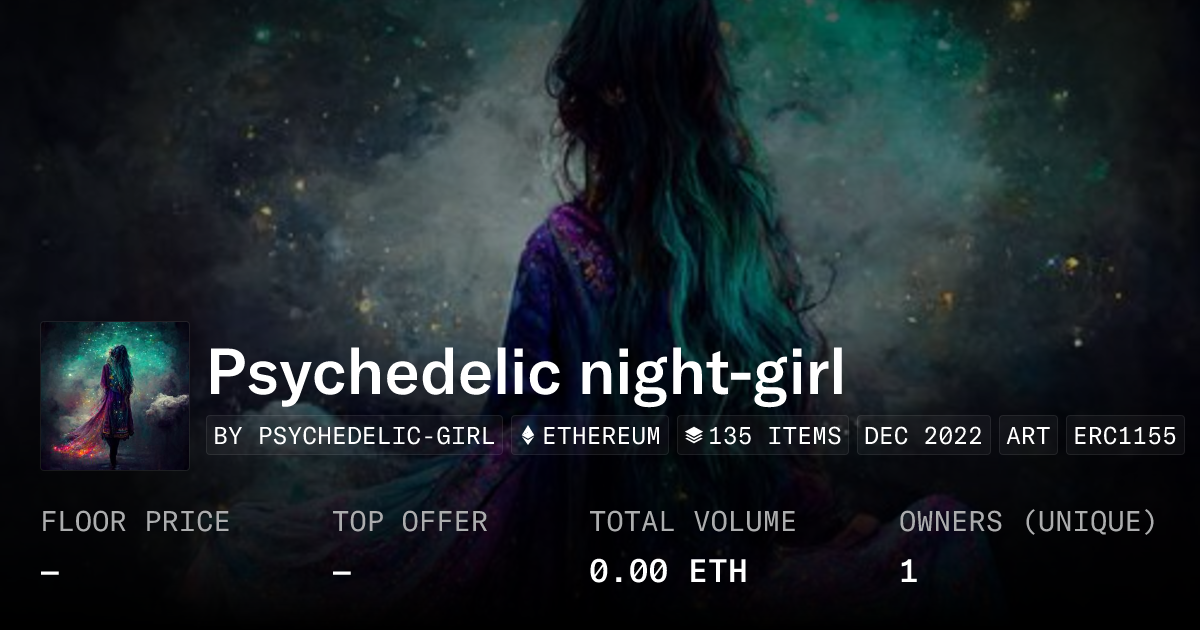Click the OWNERS (UNIQUE) label

point(1028,522)
